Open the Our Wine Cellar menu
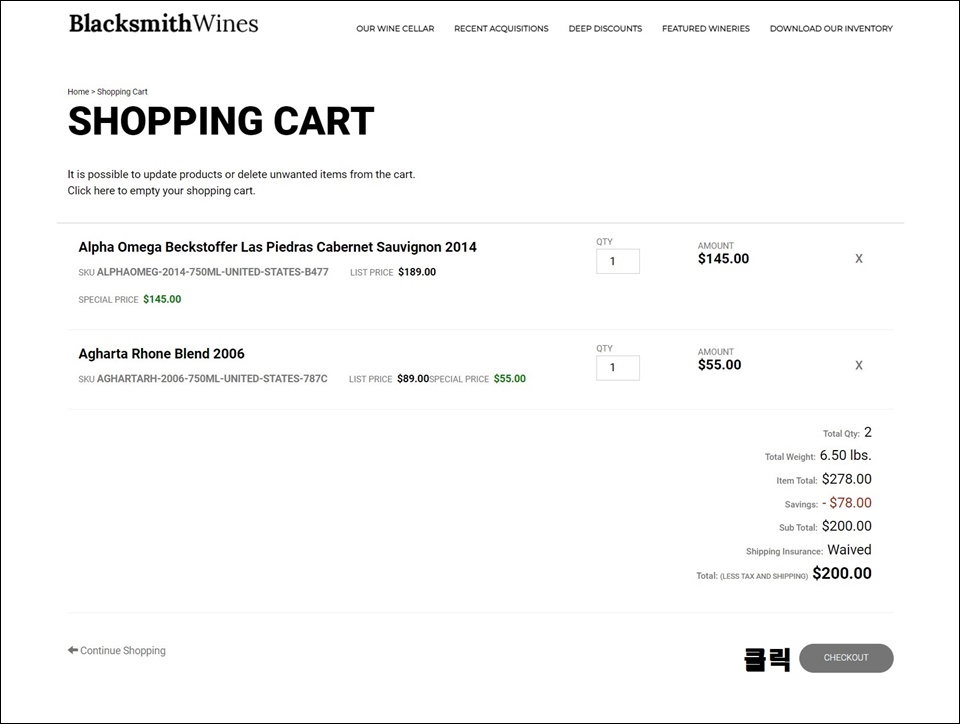960x724 pixels. point(395,29)
